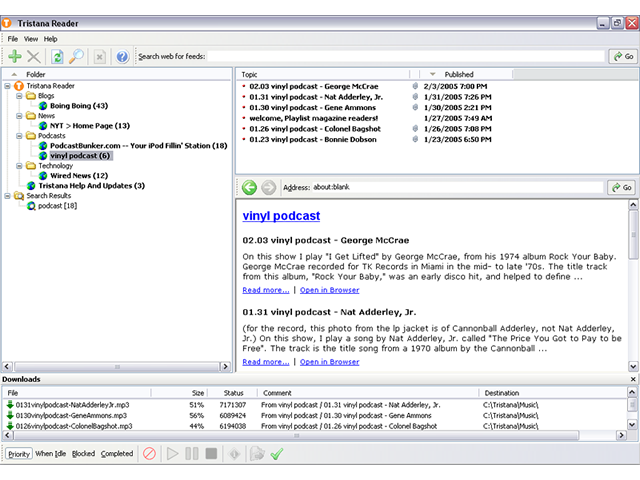
Task: Toggle the Completed downloads filter
Action: point(117,453)
